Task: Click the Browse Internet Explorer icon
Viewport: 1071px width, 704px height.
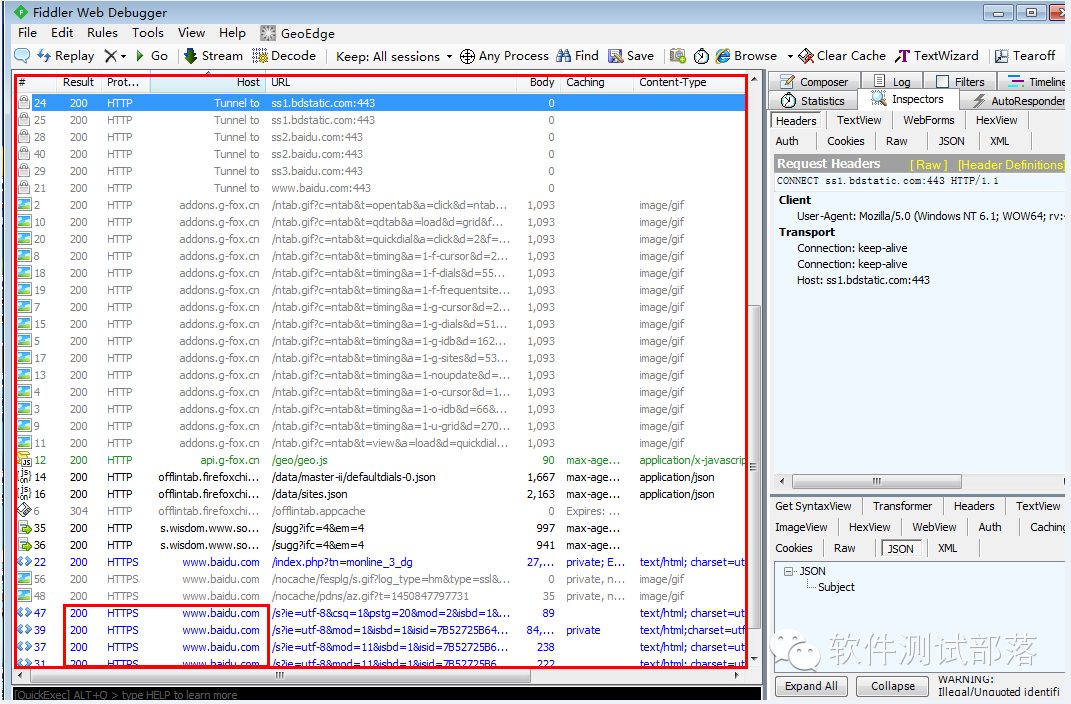Action: click(x=723, y=56)
